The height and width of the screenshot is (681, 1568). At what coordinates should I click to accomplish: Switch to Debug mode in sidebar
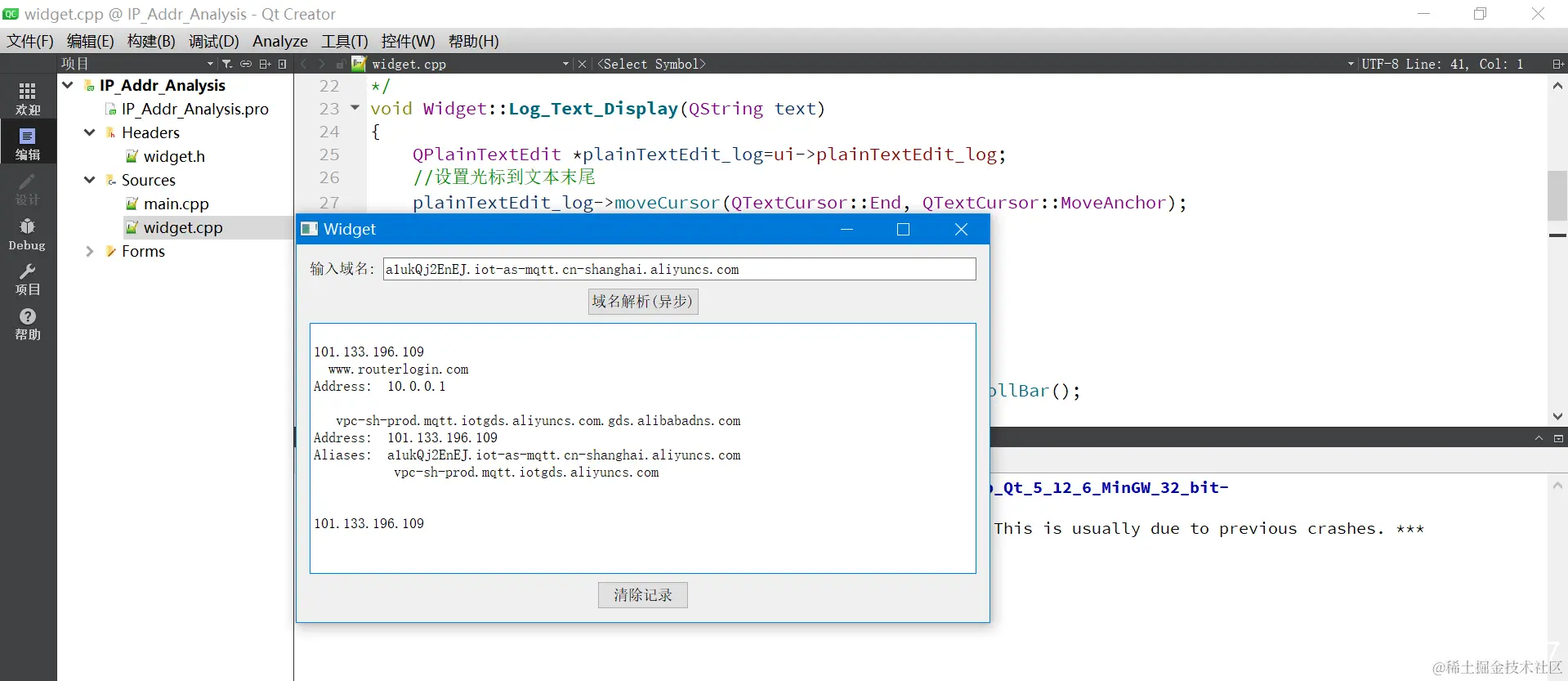(28, 234)
